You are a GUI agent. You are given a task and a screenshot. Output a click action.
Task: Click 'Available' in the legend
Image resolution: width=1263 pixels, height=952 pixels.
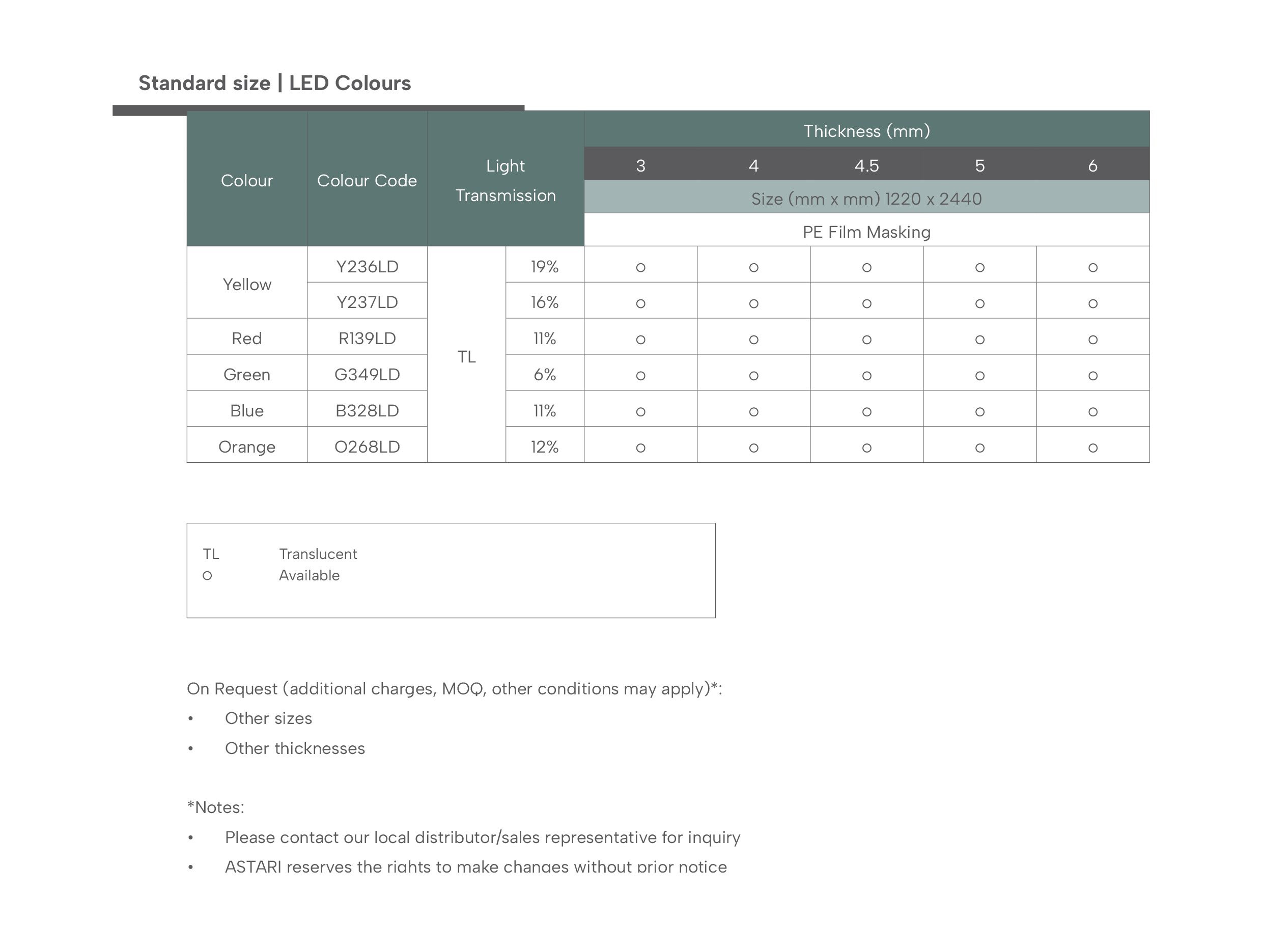[x=310, y=575]
